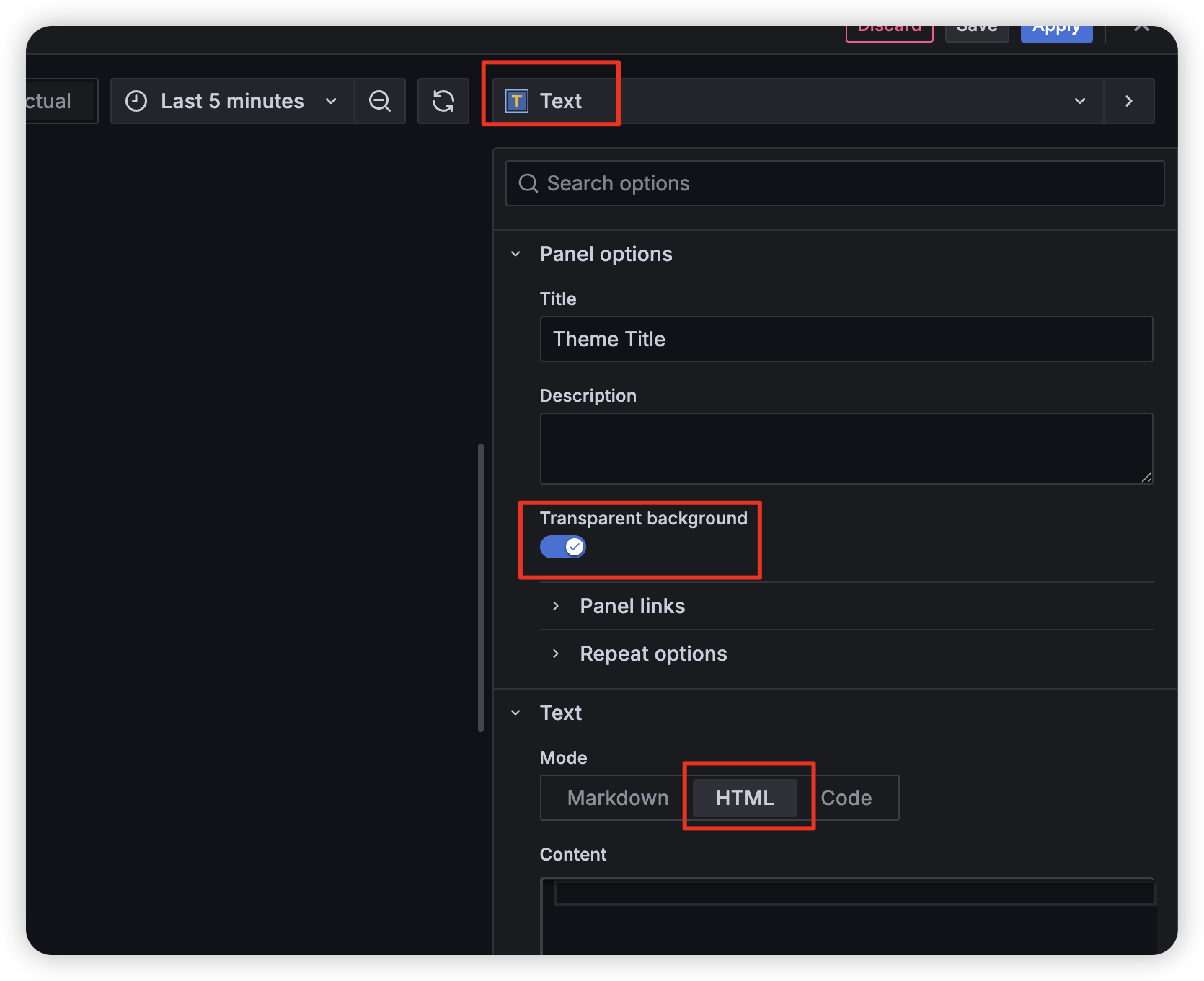Click the Theme Title input field
1204x981 pixels.
pos(846,339)
